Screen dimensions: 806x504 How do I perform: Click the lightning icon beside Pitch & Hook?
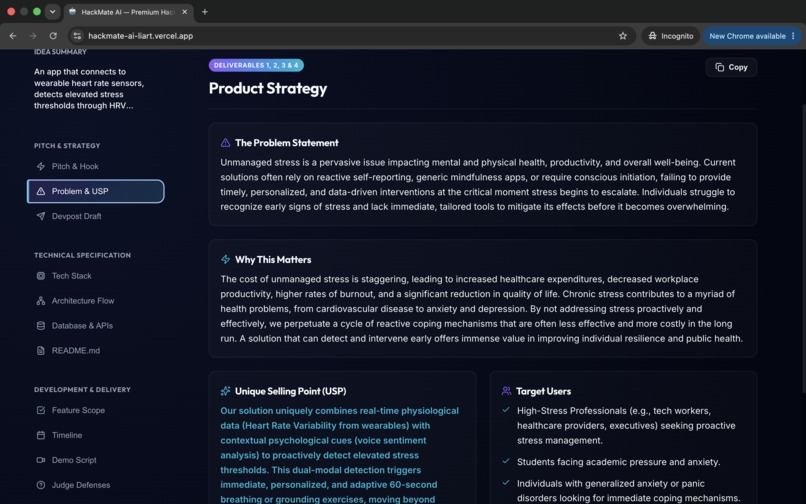point(41,166)
